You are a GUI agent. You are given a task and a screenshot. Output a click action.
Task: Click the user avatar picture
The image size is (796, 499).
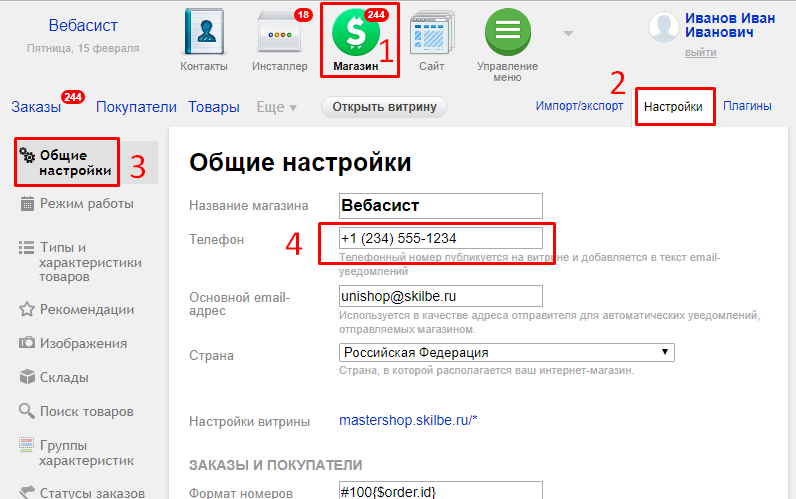pyautogui.click(x=664, y=27)
